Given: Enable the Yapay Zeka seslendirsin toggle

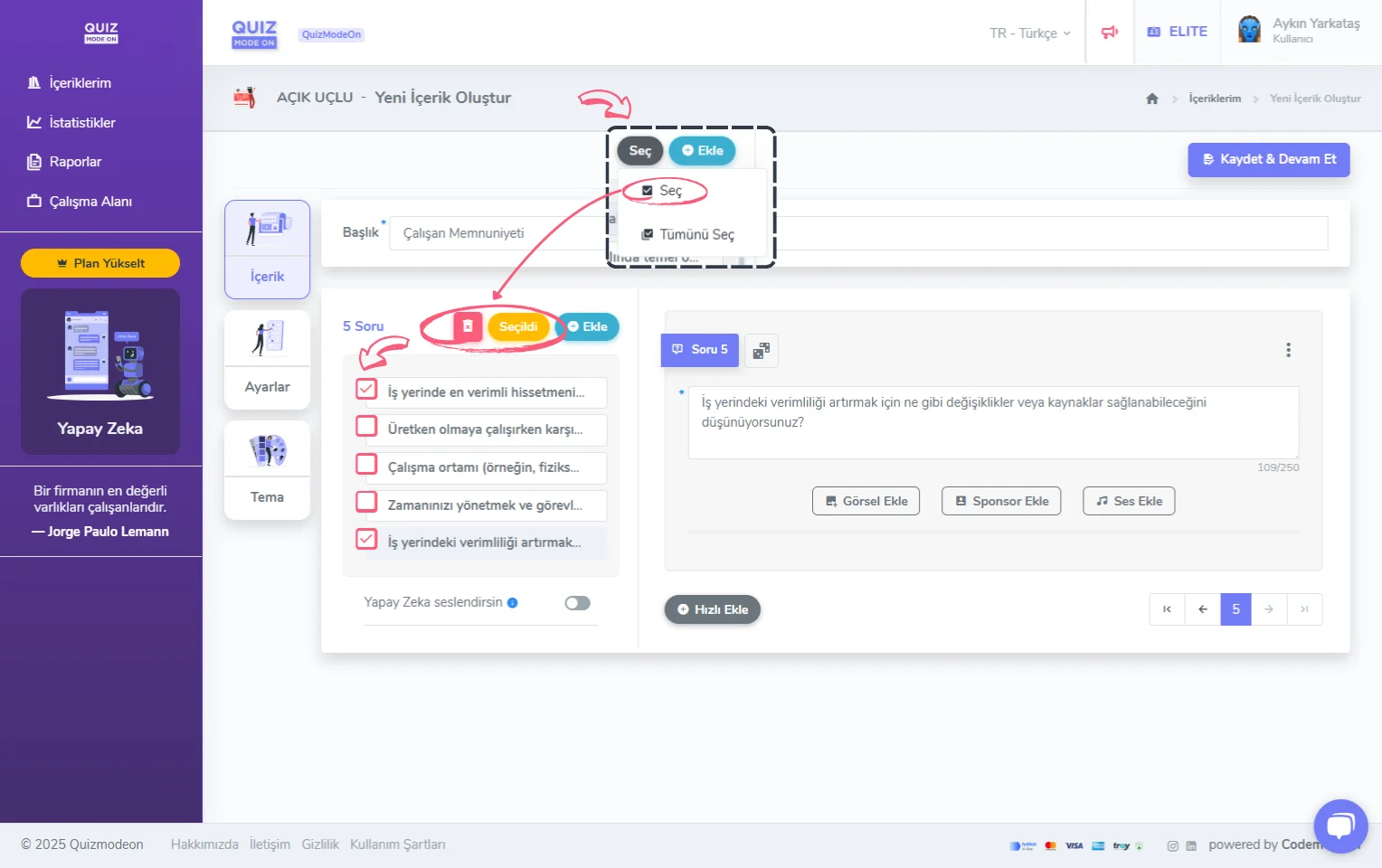Looking at the screenshot, I should click(577, 603).
